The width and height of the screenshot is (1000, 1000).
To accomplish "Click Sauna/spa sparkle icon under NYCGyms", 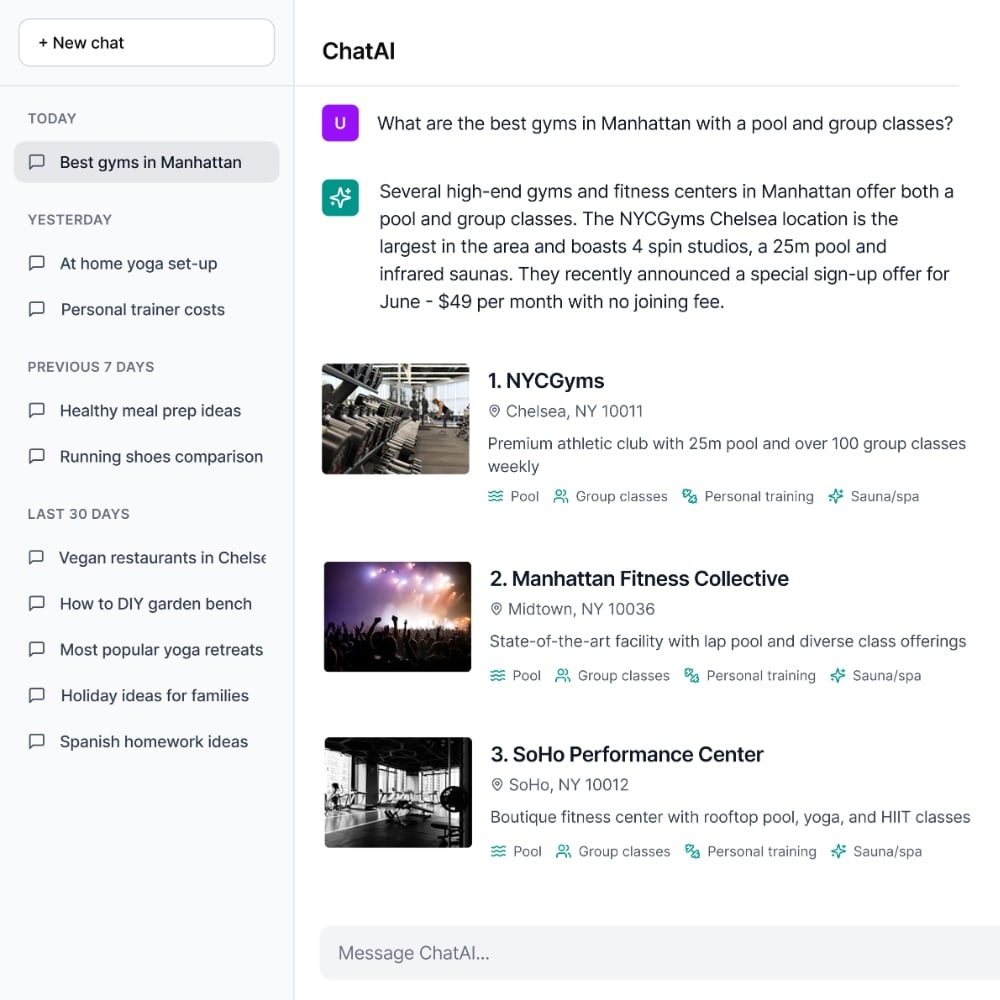I will [x=835, y=496].
